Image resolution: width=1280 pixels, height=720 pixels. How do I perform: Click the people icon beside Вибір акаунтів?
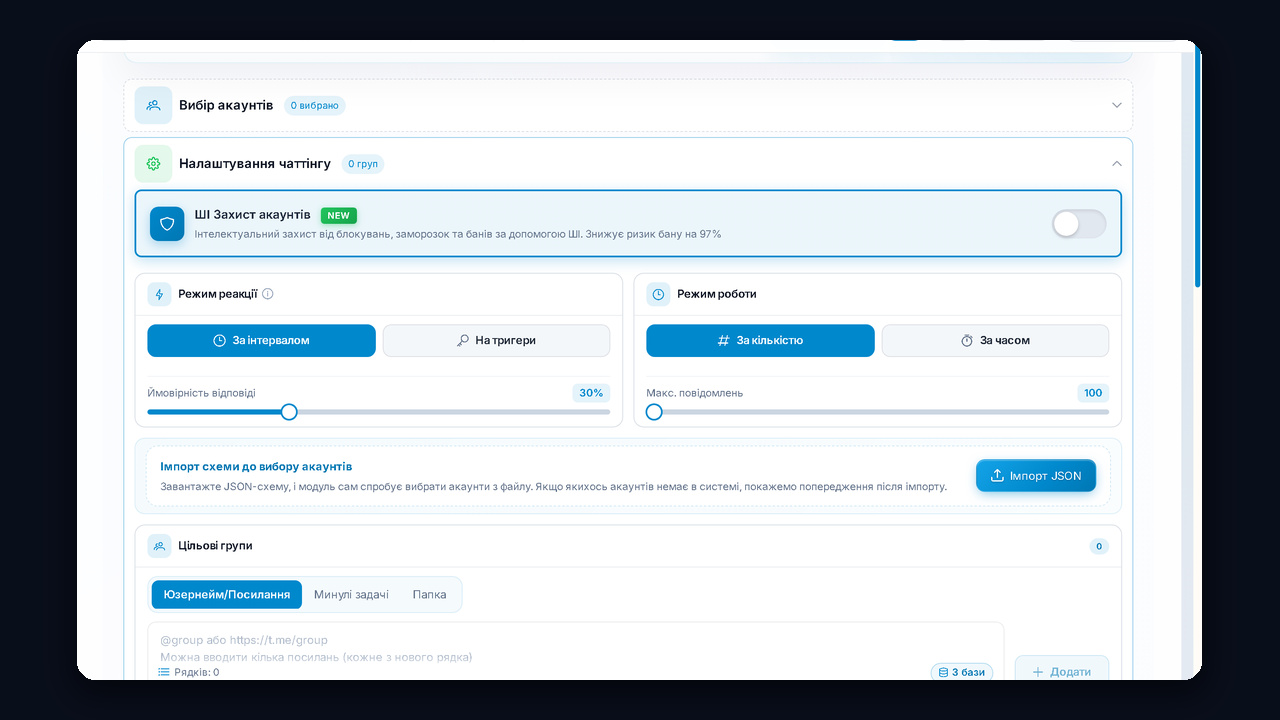pyautogui.click(x=153, y=105)
